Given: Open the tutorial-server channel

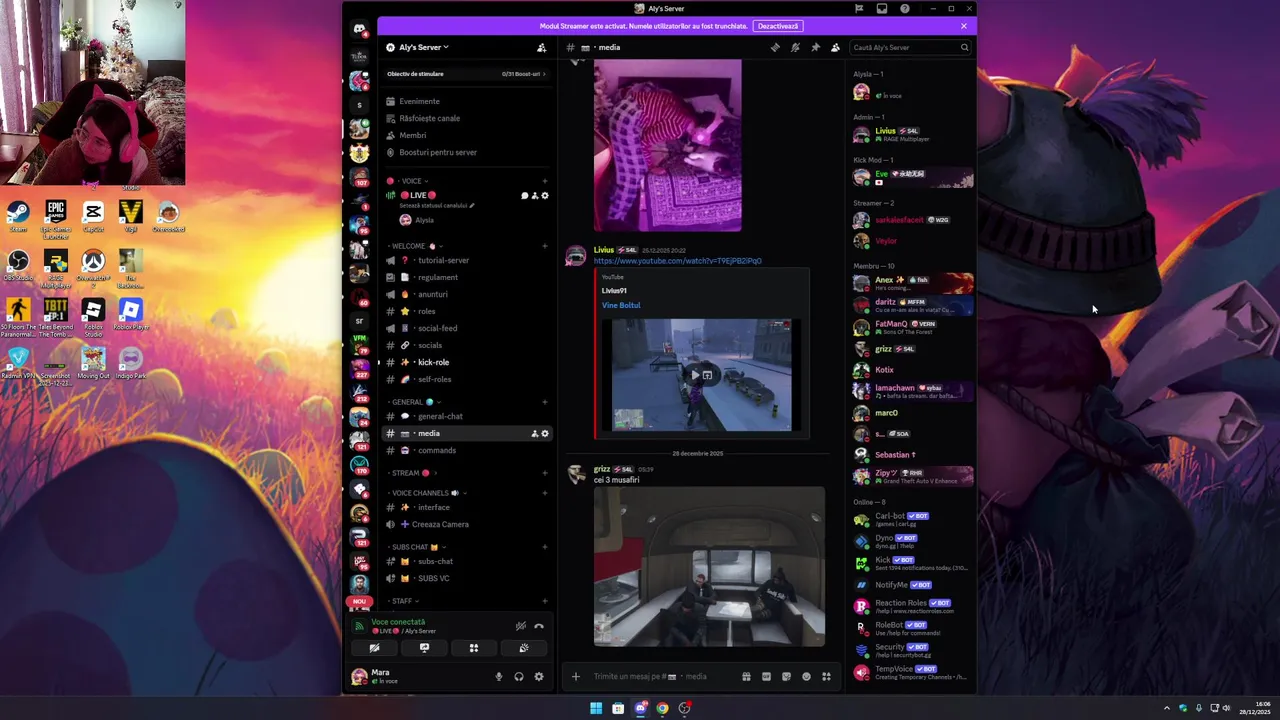Looking at the screenshot, I should [466, 260].
